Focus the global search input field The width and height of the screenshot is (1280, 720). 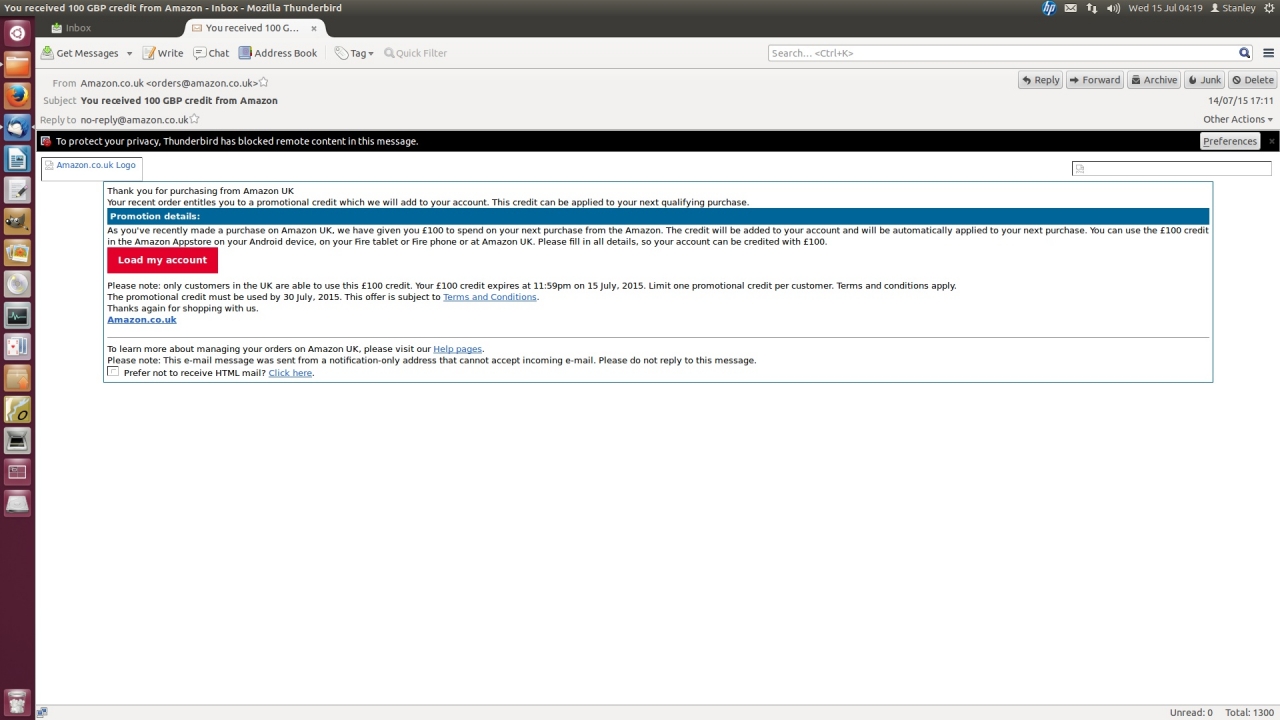coord(1002,53)
